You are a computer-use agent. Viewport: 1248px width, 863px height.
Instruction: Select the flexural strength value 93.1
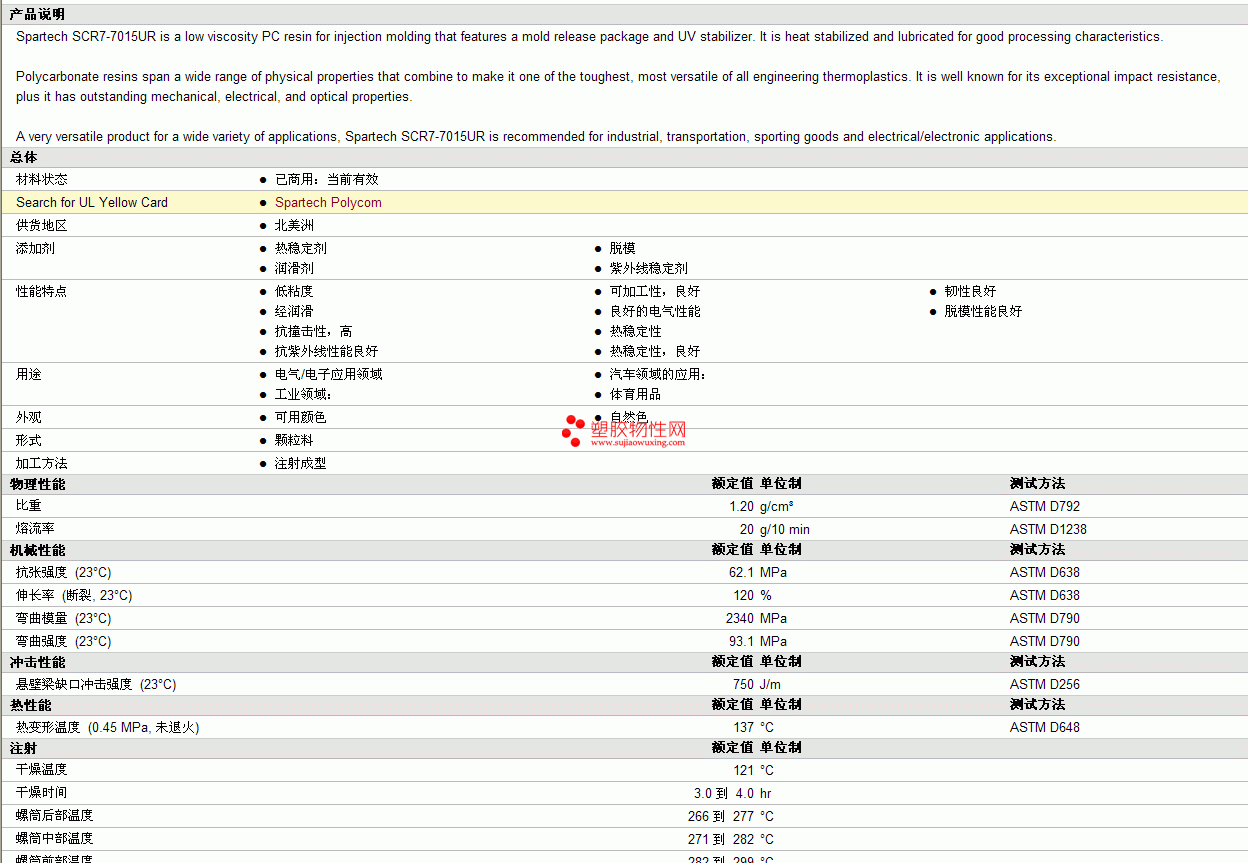(x=741, y=641)
